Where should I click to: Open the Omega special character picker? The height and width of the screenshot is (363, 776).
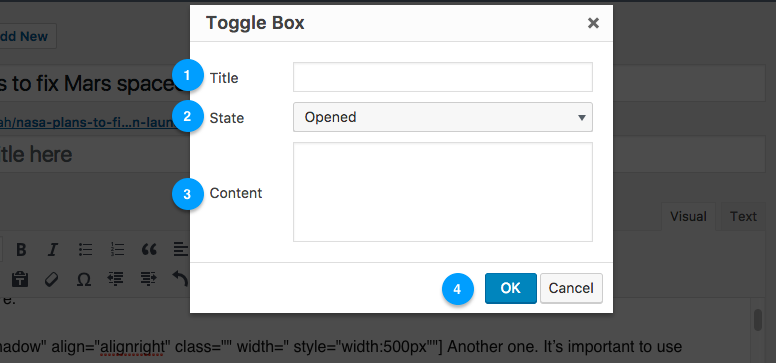[84, 280]
